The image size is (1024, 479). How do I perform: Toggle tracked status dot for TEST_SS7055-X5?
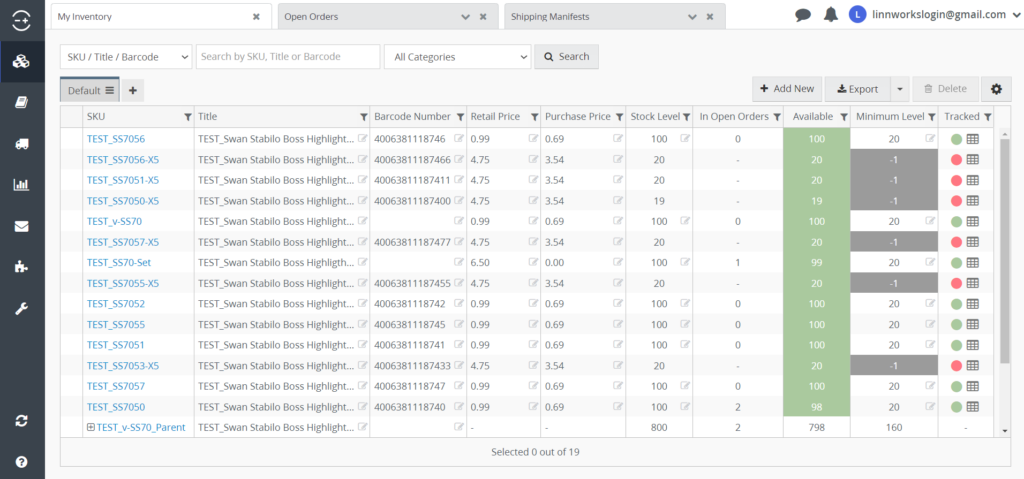(957, 283)
